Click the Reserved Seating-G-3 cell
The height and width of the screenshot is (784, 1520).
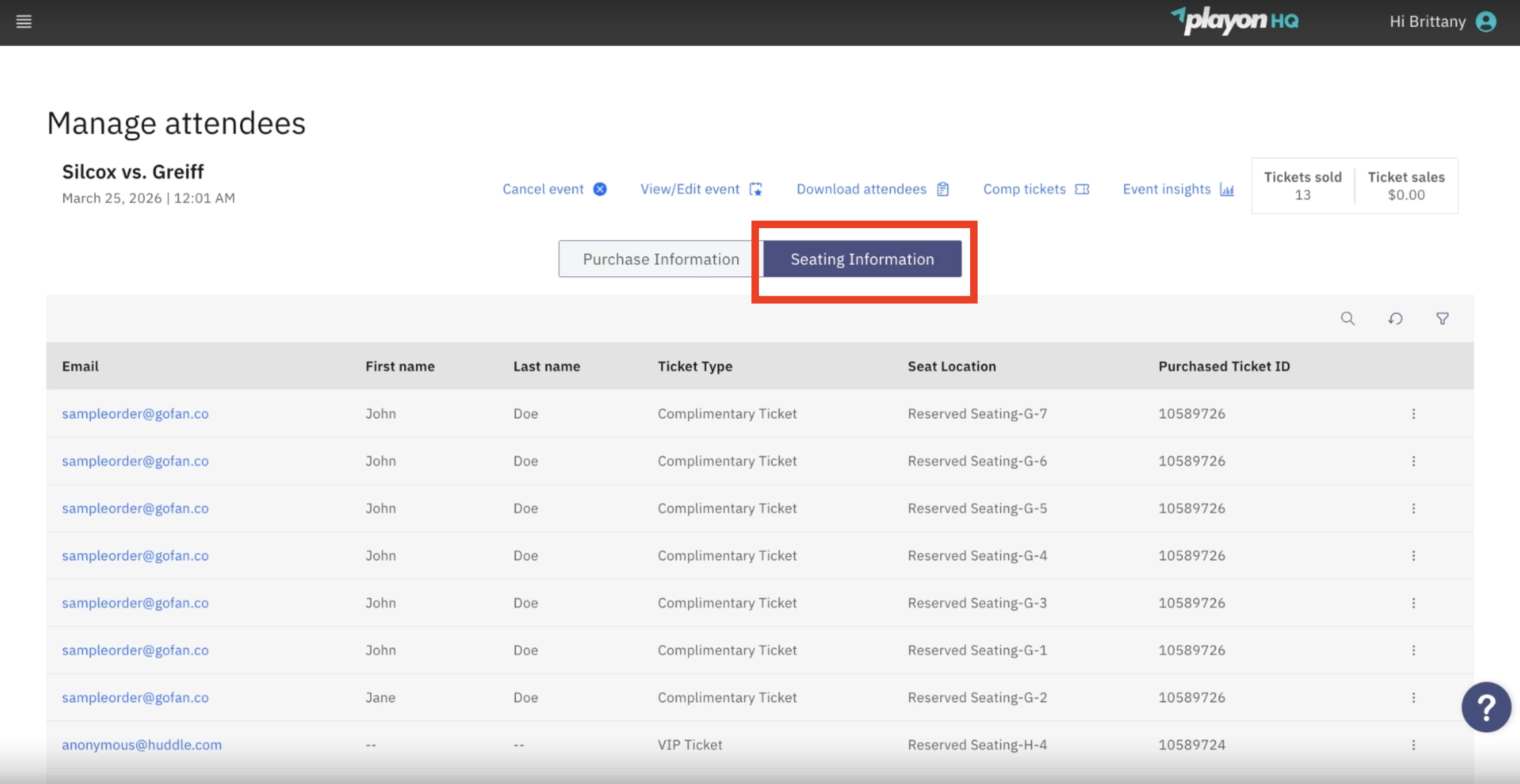pyautogui.click(x=977, y=603)
